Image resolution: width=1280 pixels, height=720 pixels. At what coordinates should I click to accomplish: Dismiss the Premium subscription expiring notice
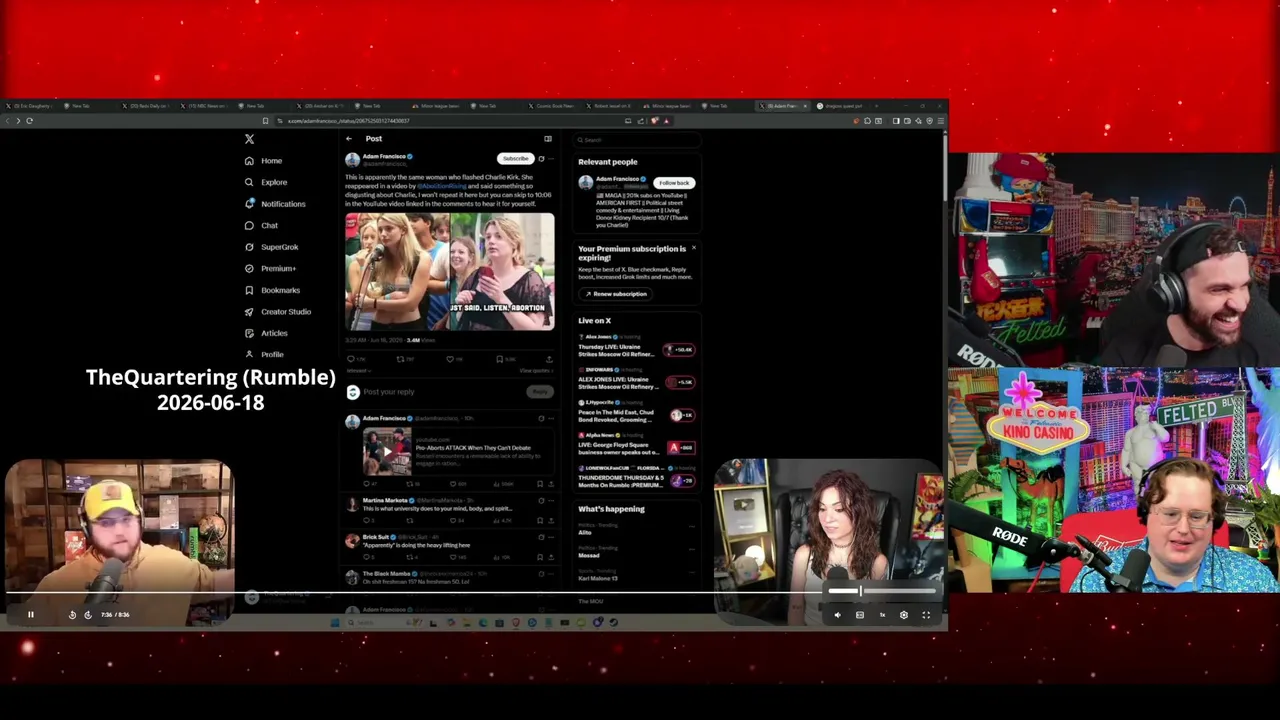click(693, 248)
